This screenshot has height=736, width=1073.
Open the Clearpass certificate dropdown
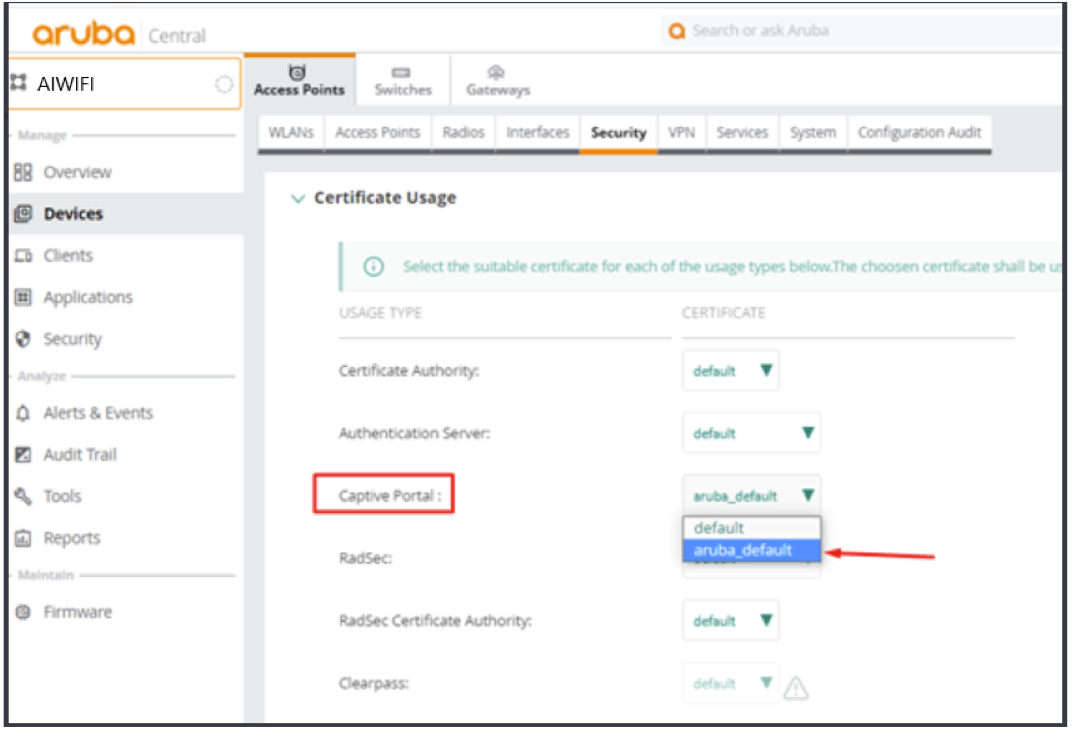pyautogui.click(x=731, y=683)
